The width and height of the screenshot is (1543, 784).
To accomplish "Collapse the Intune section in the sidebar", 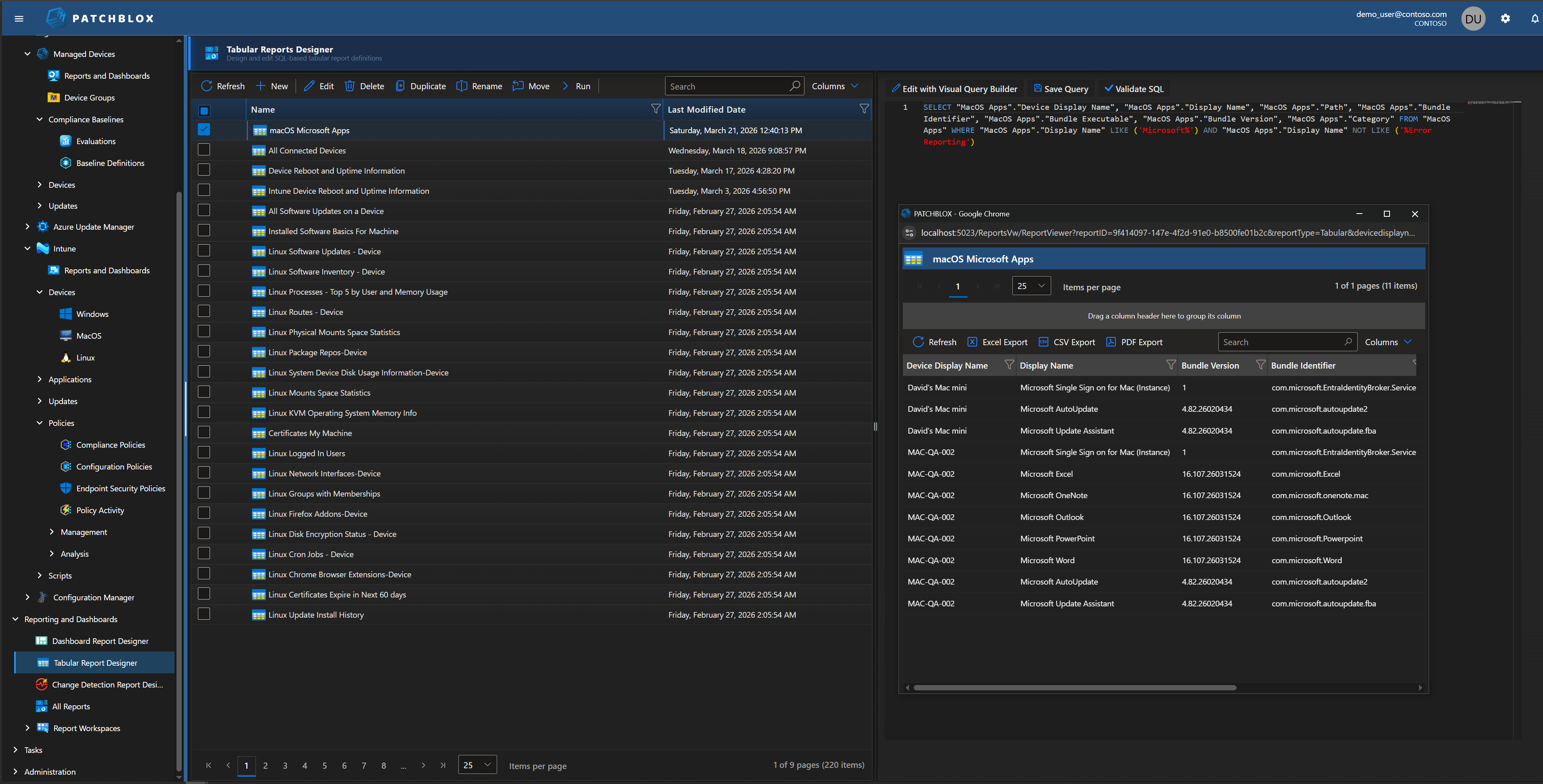I will [x=27, y=248].
